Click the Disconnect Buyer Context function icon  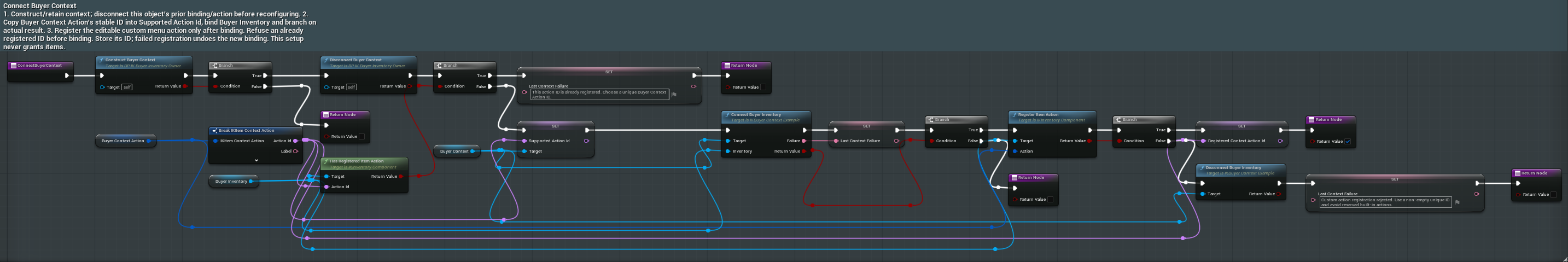325,60
